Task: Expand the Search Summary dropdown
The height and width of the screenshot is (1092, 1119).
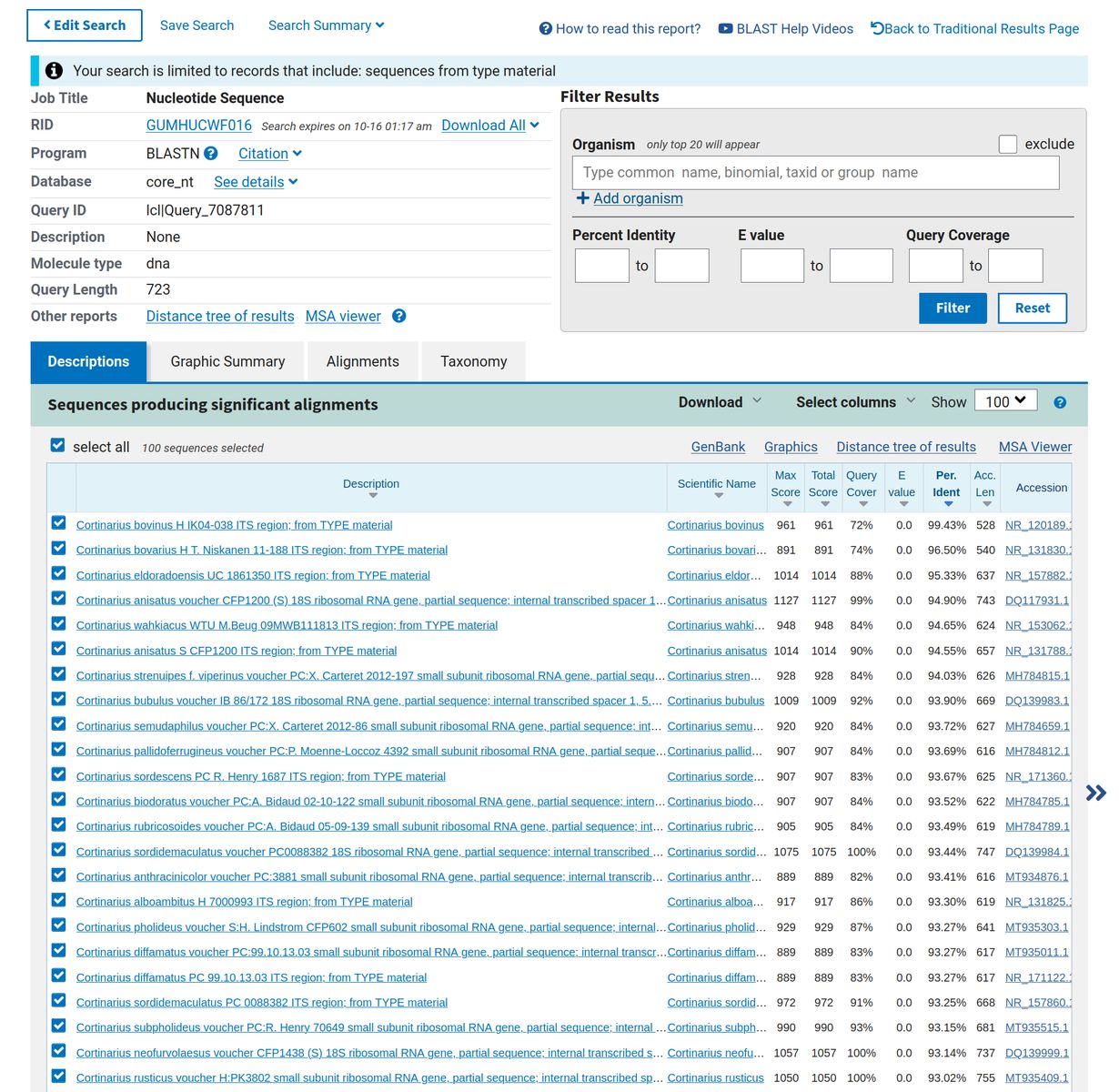Action: pyautogui.click(x=326, y=25)
